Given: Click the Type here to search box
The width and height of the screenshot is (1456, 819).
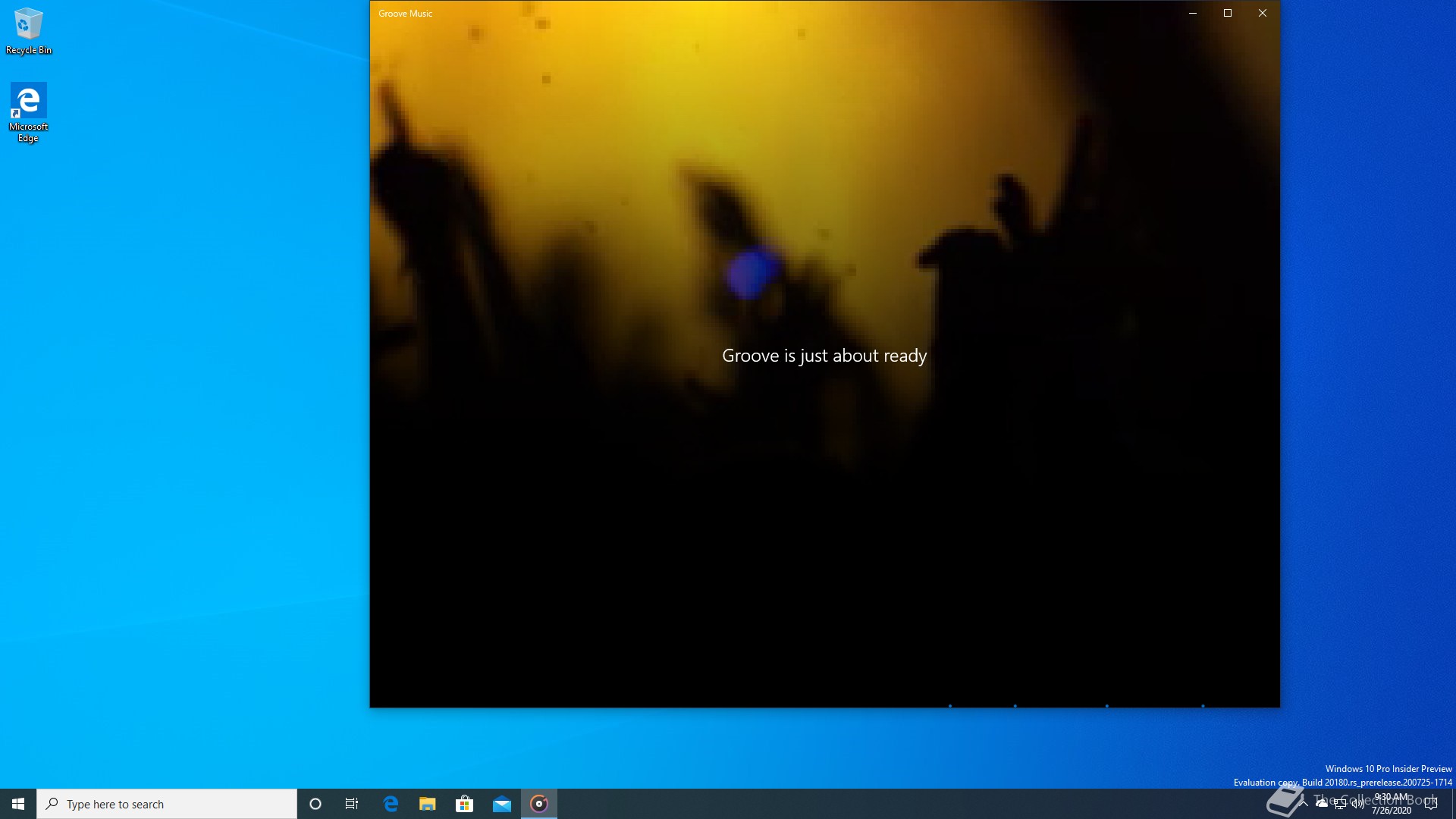Looking at the screenshot, I should coord(167,804).
